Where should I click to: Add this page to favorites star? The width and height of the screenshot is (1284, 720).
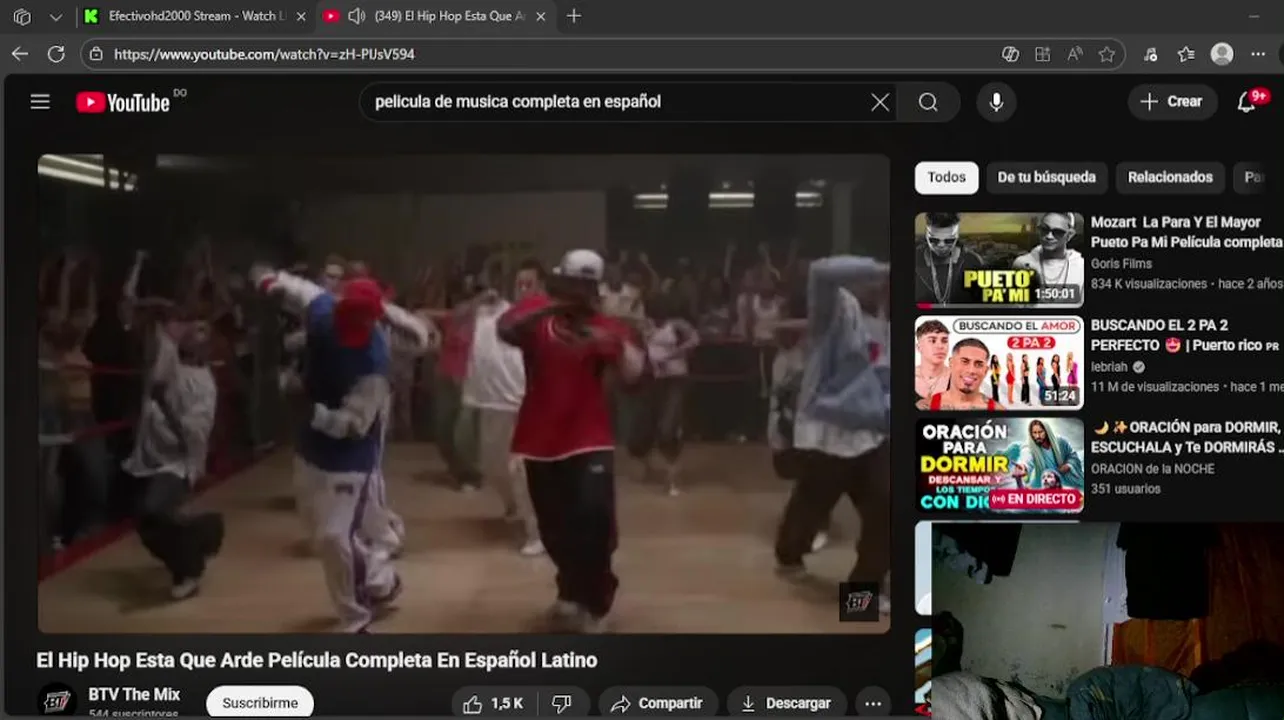click(1106, 54)
